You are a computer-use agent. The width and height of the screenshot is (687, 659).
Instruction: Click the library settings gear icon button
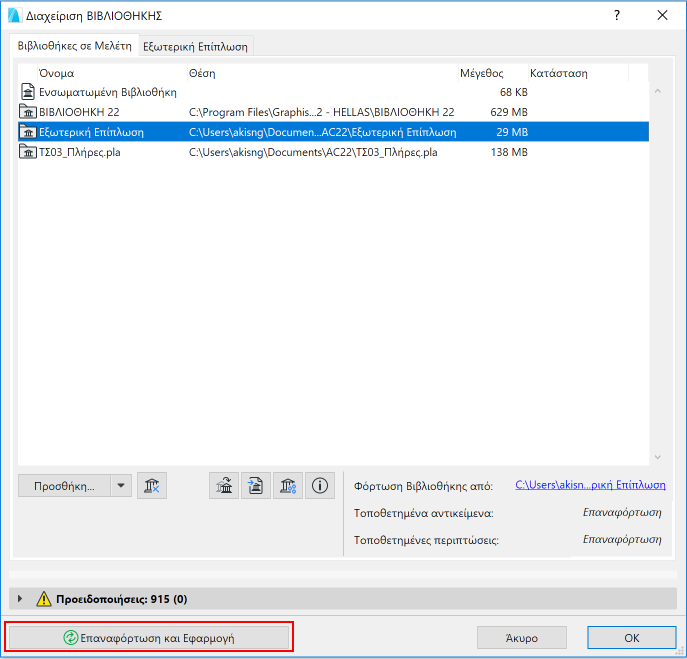(x=288, y=485)
